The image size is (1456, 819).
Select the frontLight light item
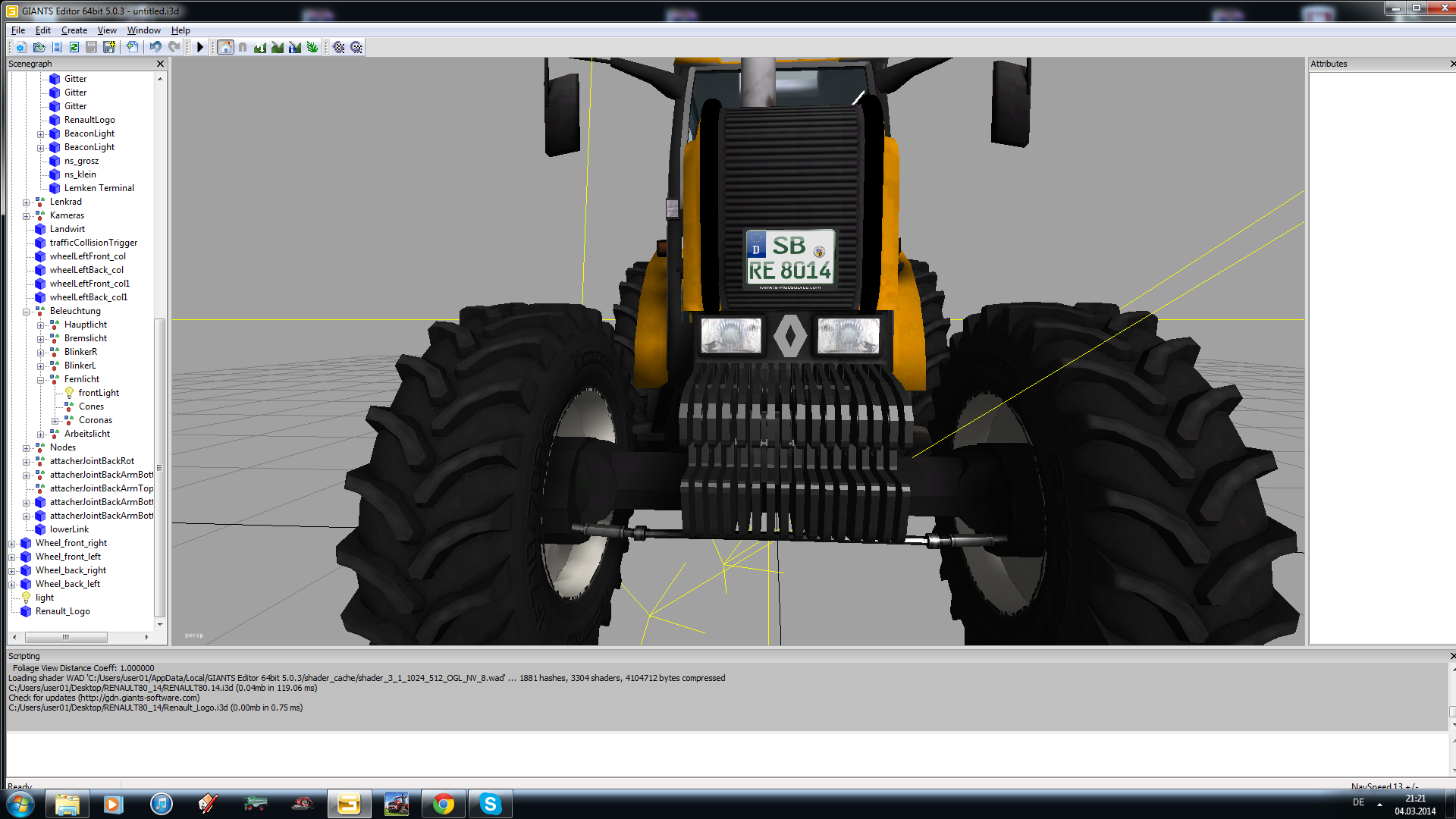click(x=99, y=393)
